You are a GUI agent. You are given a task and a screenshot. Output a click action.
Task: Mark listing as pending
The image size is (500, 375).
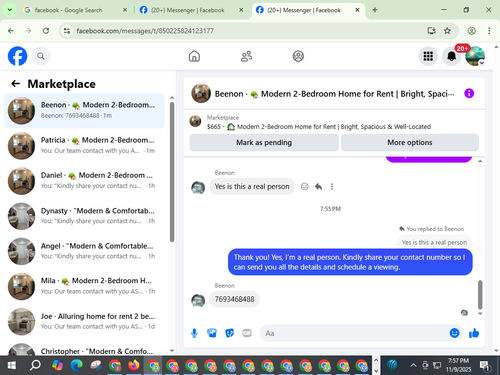tap(264, 143)
